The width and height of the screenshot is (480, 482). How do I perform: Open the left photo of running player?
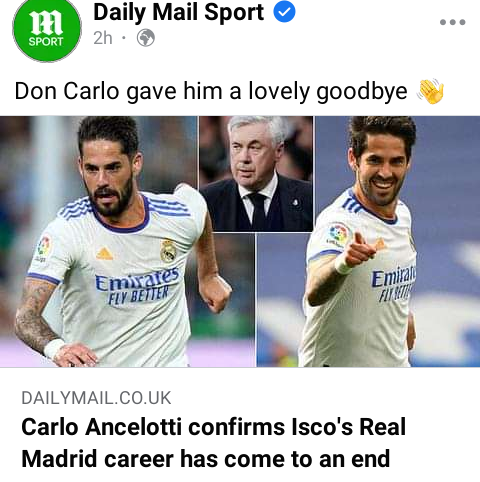(x=100, y=241)
